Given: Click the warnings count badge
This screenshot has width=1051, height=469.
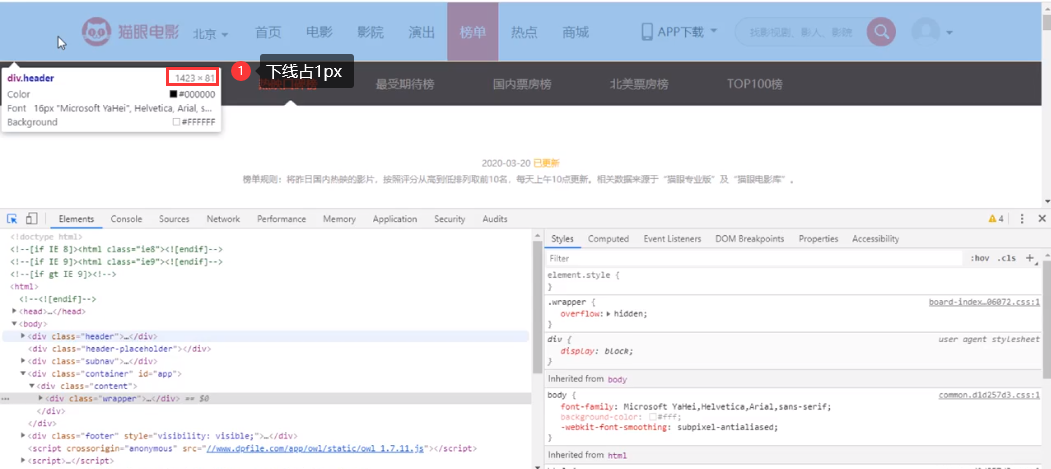Looking at the screenshot, I should coord(996,219).
